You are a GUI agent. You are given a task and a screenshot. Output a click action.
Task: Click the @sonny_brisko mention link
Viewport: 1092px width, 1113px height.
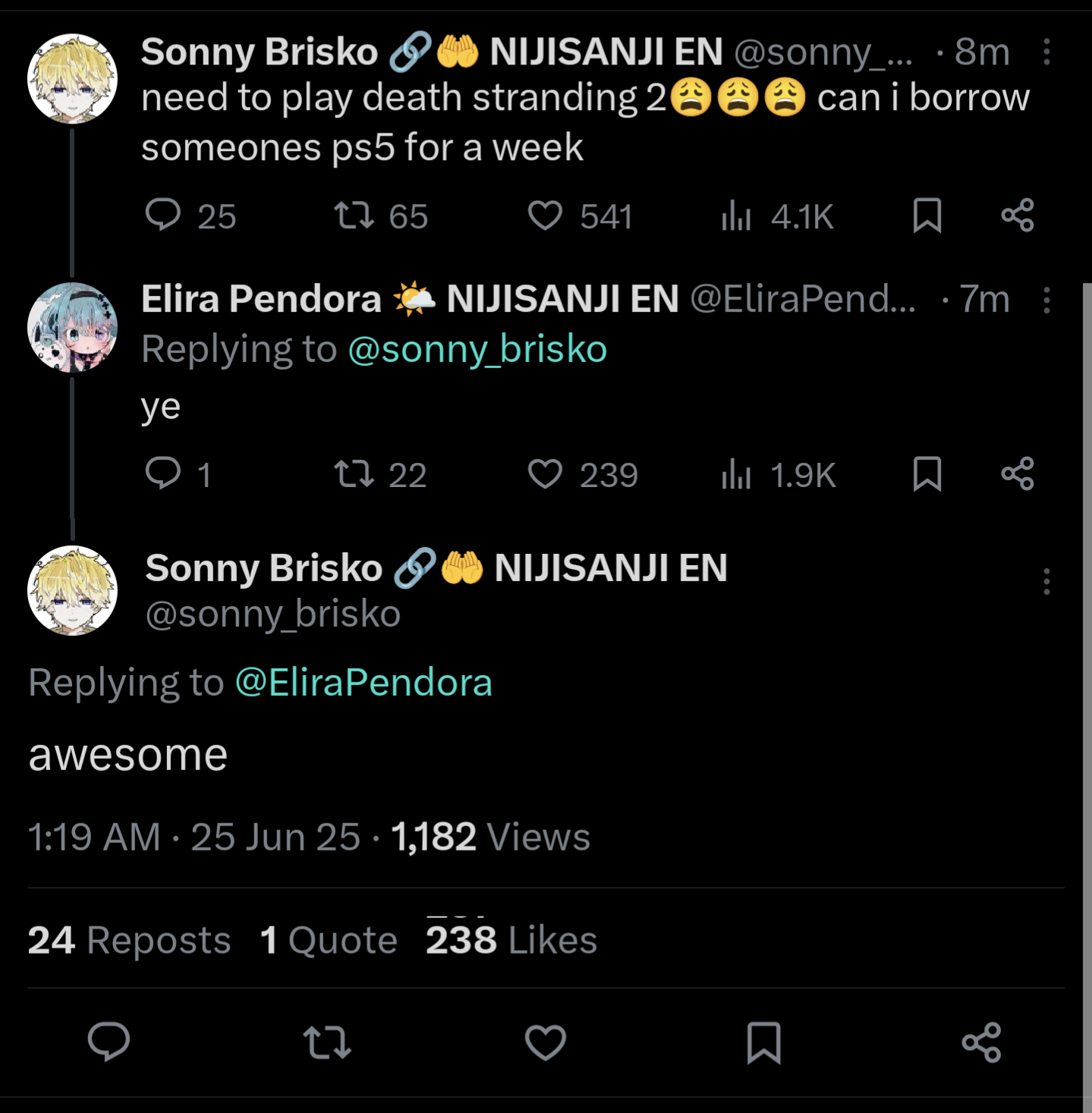(477, 350)
